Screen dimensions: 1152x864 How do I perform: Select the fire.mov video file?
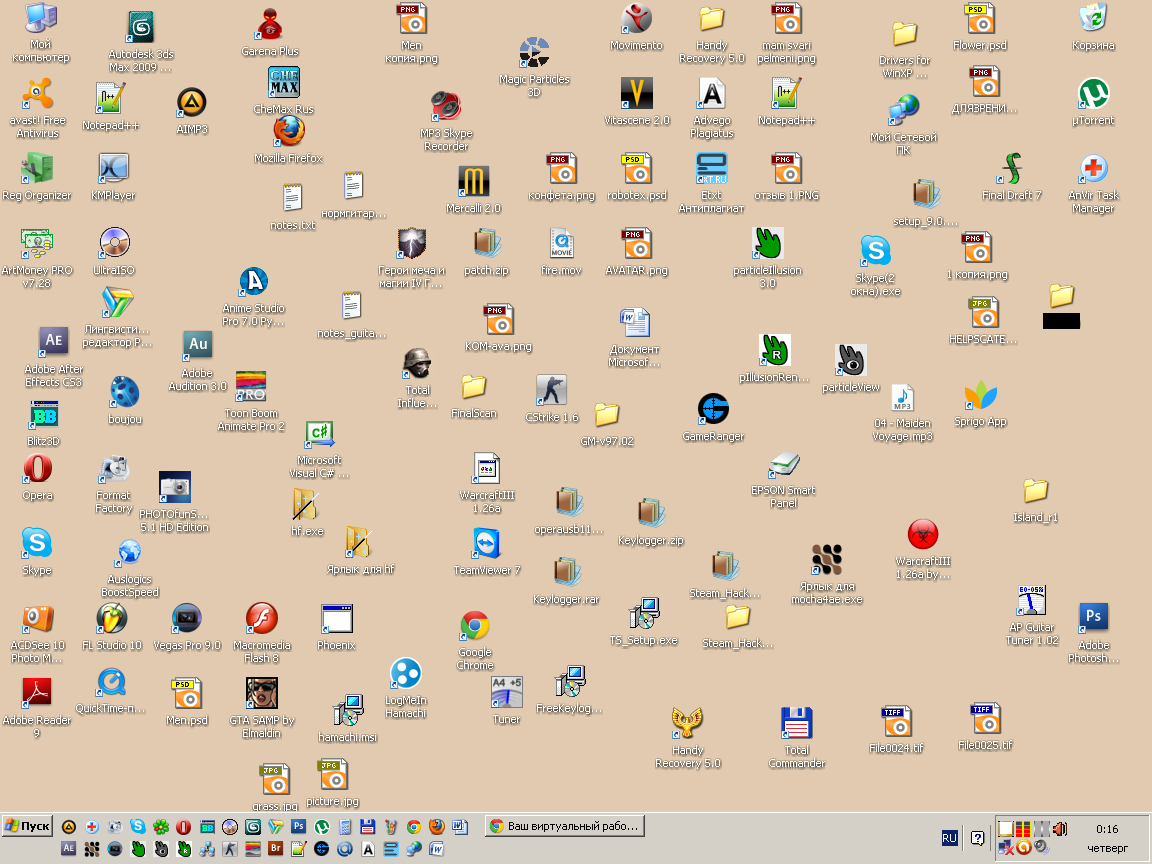pos(561,244)
